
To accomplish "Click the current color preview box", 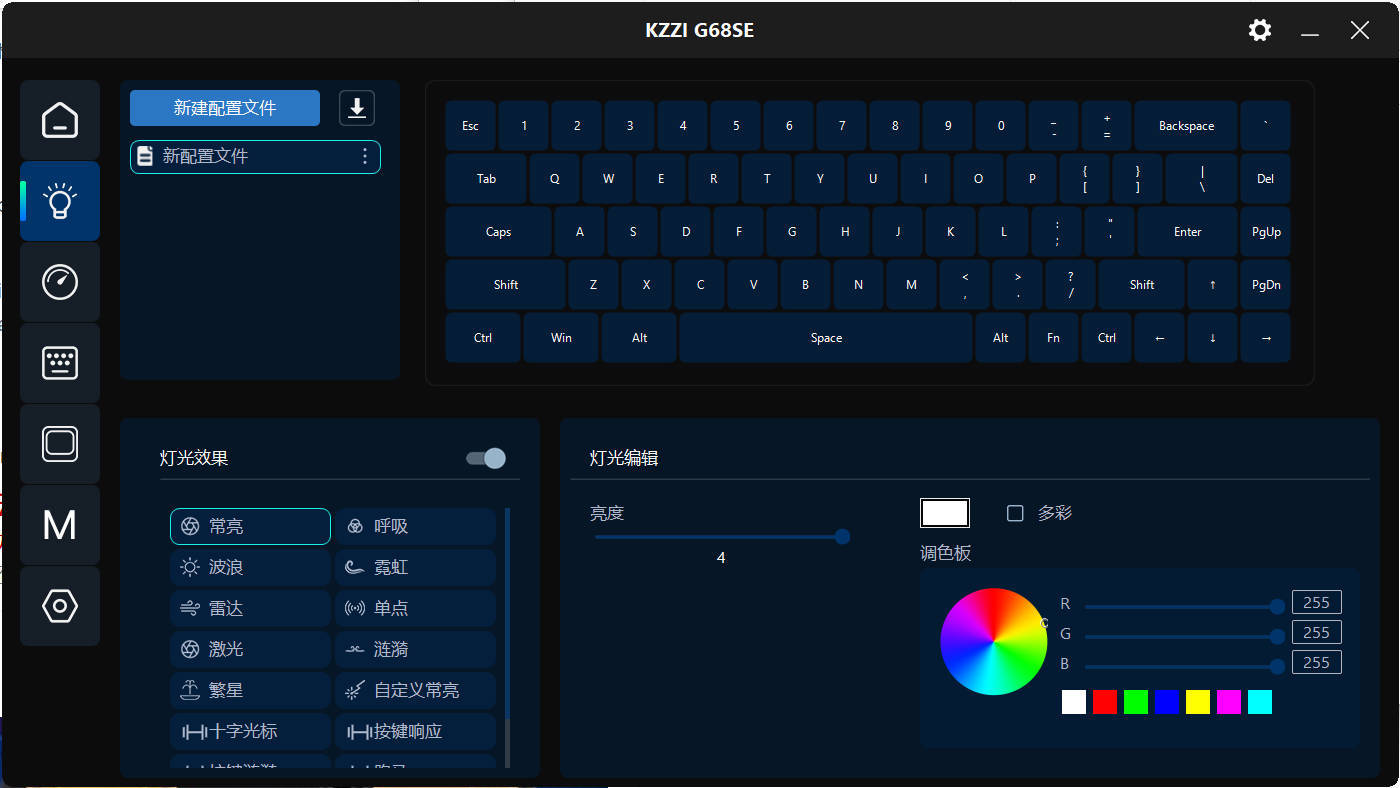I will (x=945, y=513).
